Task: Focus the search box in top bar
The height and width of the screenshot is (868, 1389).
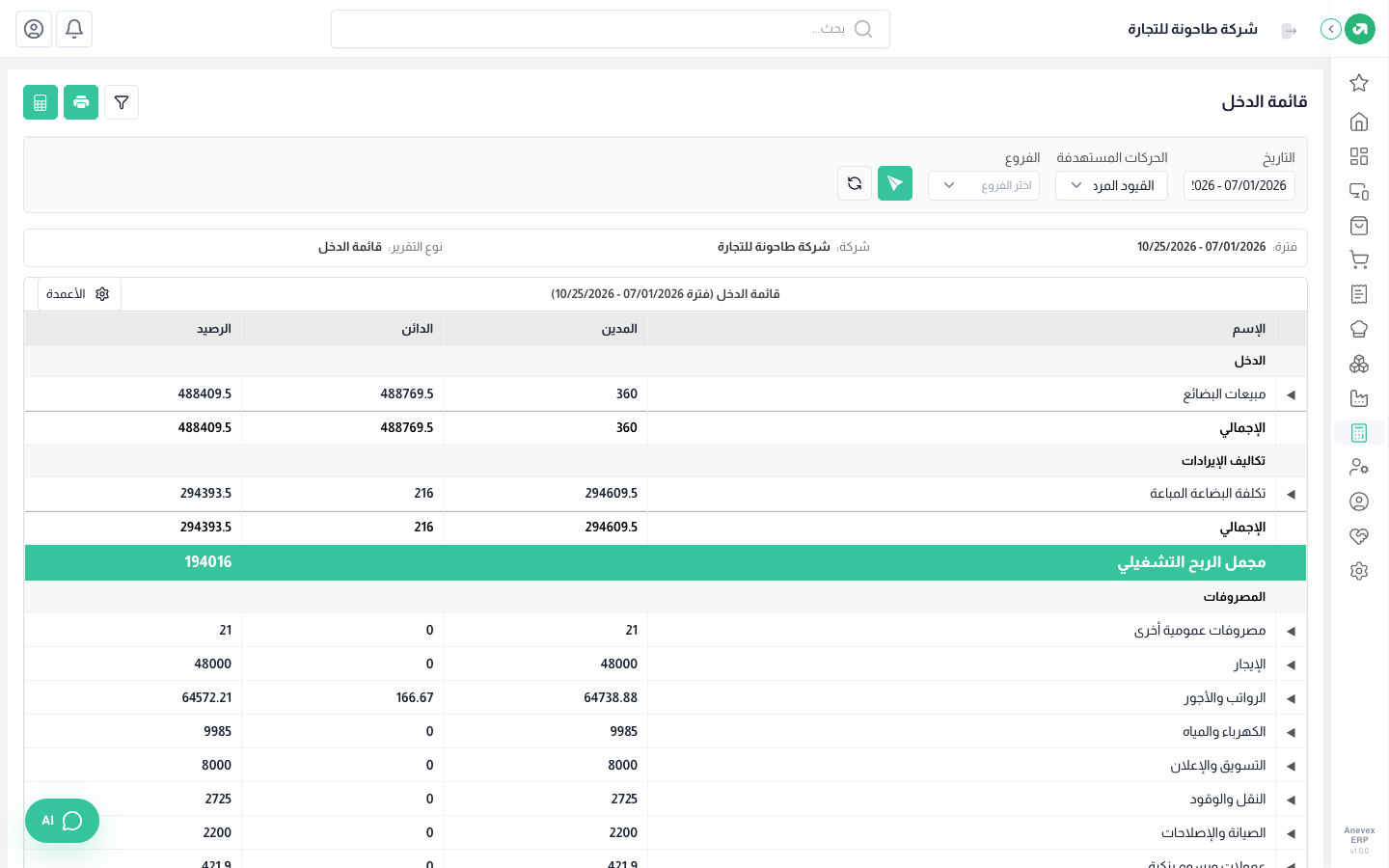Action: (x=611, y=29)
